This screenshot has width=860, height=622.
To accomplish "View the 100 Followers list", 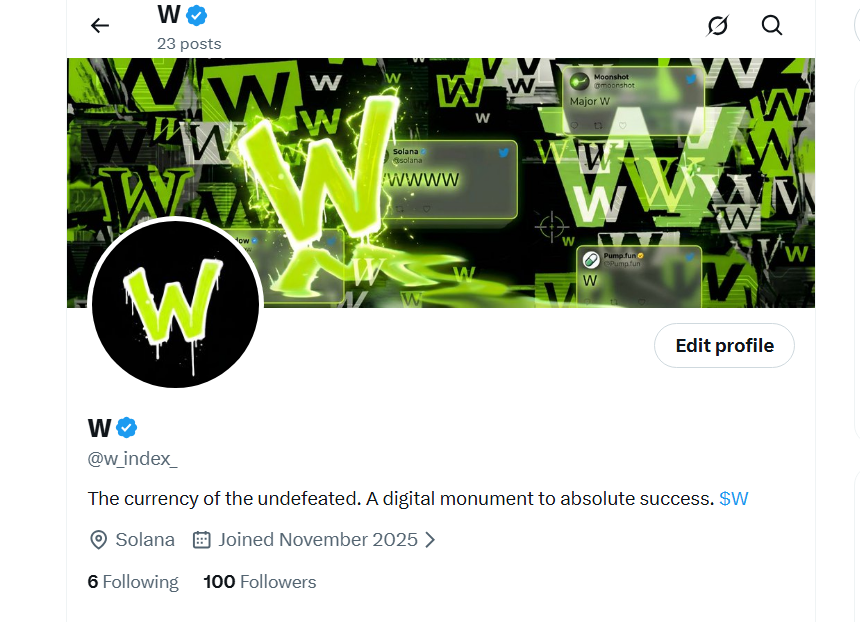I will click(260, 582).
